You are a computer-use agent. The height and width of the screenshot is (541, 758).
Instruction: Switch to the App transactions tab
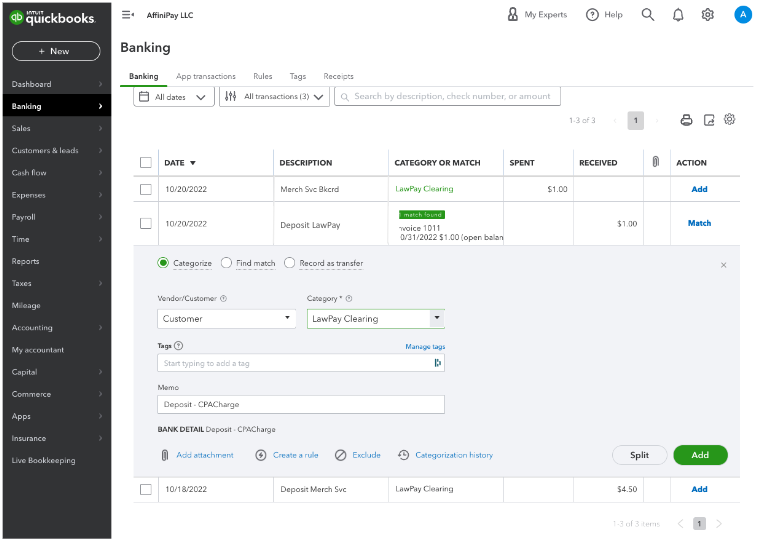[x=205, y=76]
